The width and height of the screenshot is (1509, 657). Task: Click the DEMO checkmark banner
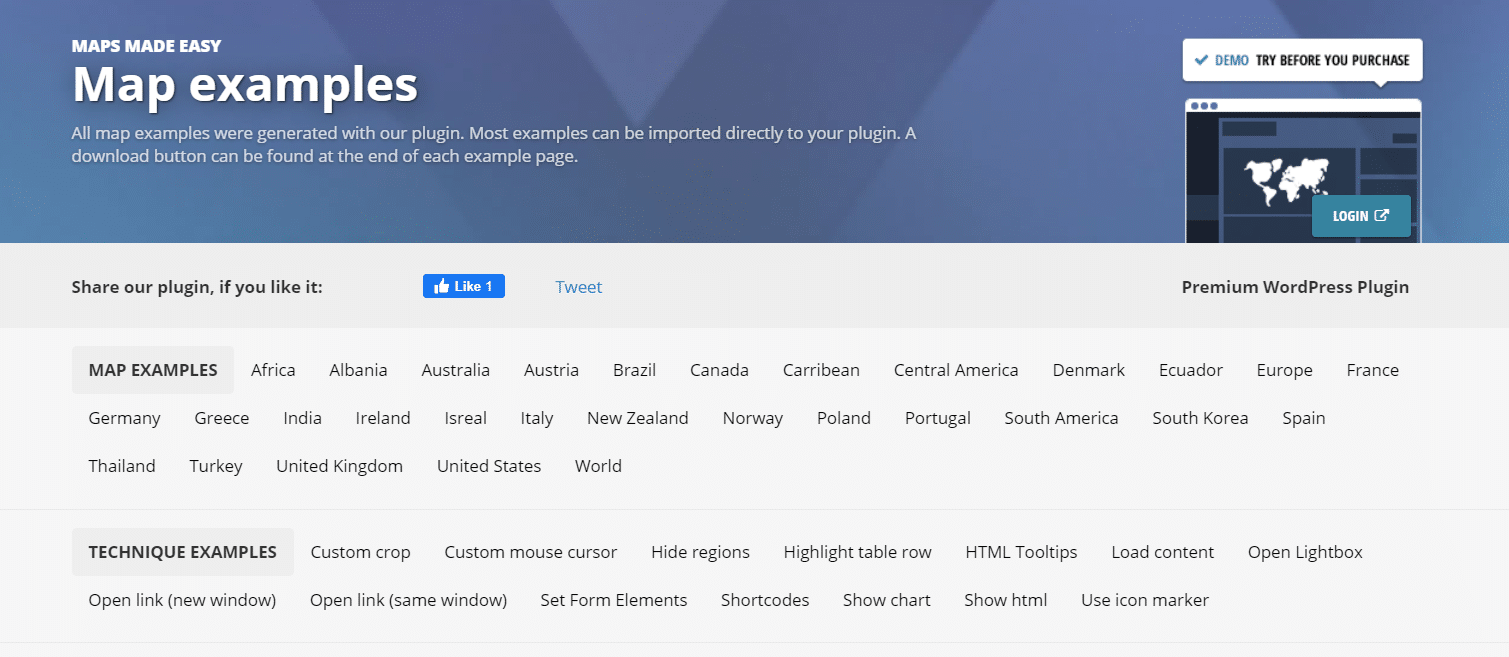pos(1302,60)
